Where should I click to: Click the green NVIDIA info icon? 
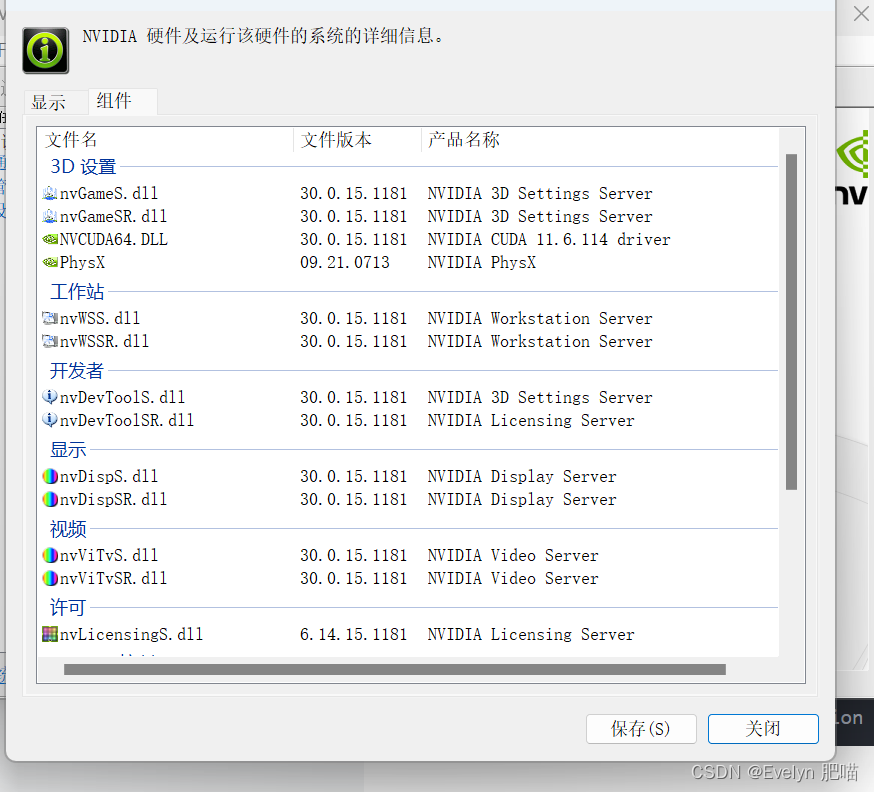coord(44,50)
